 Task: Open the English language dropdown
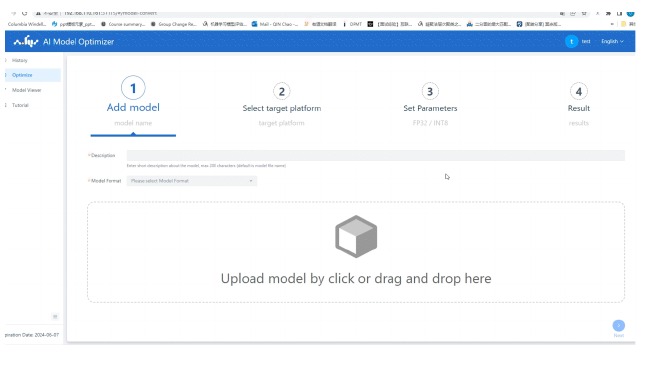pos(612,41)
